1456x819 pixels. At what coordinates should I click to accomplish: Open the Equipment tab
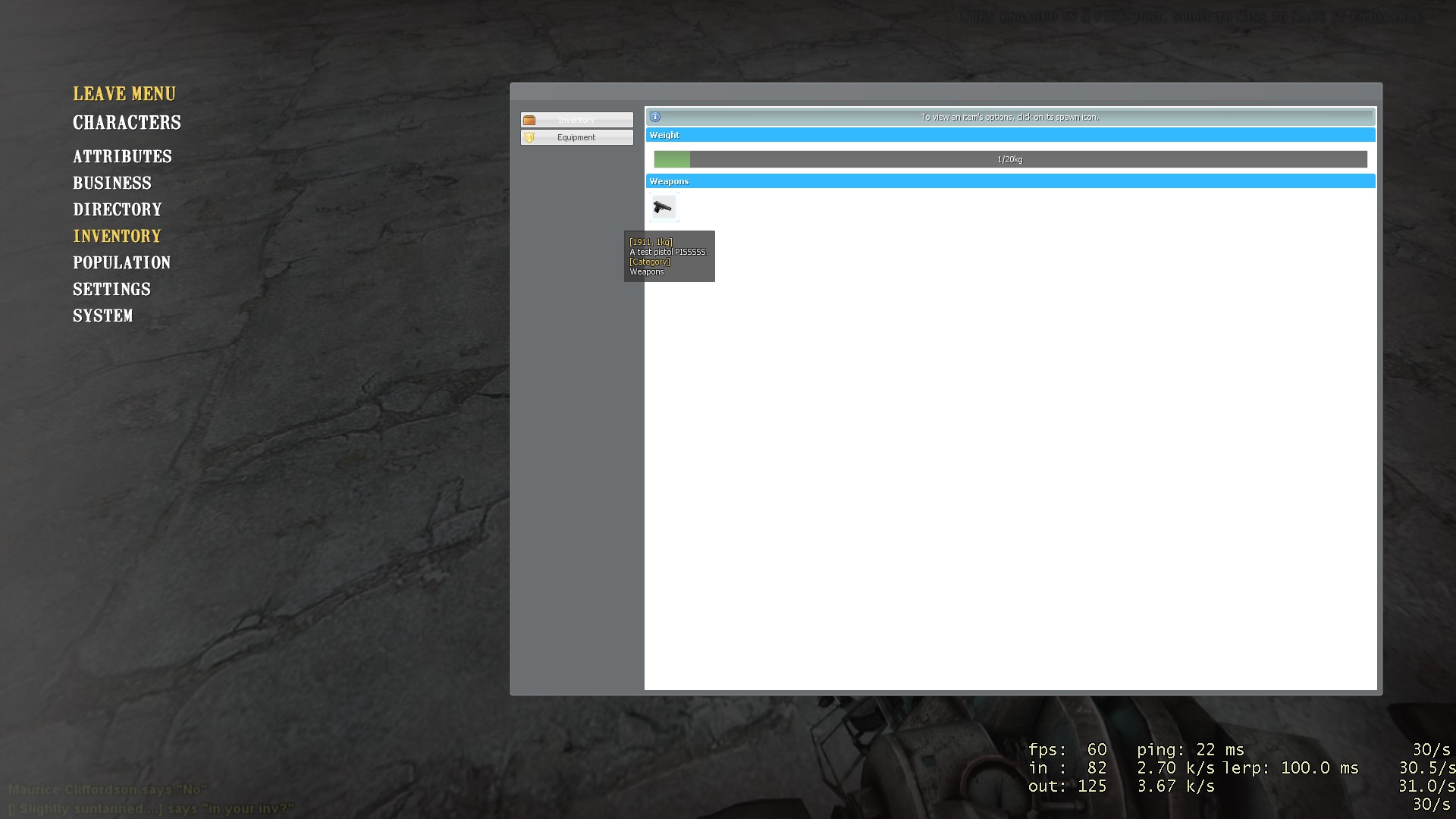(576, 137)
